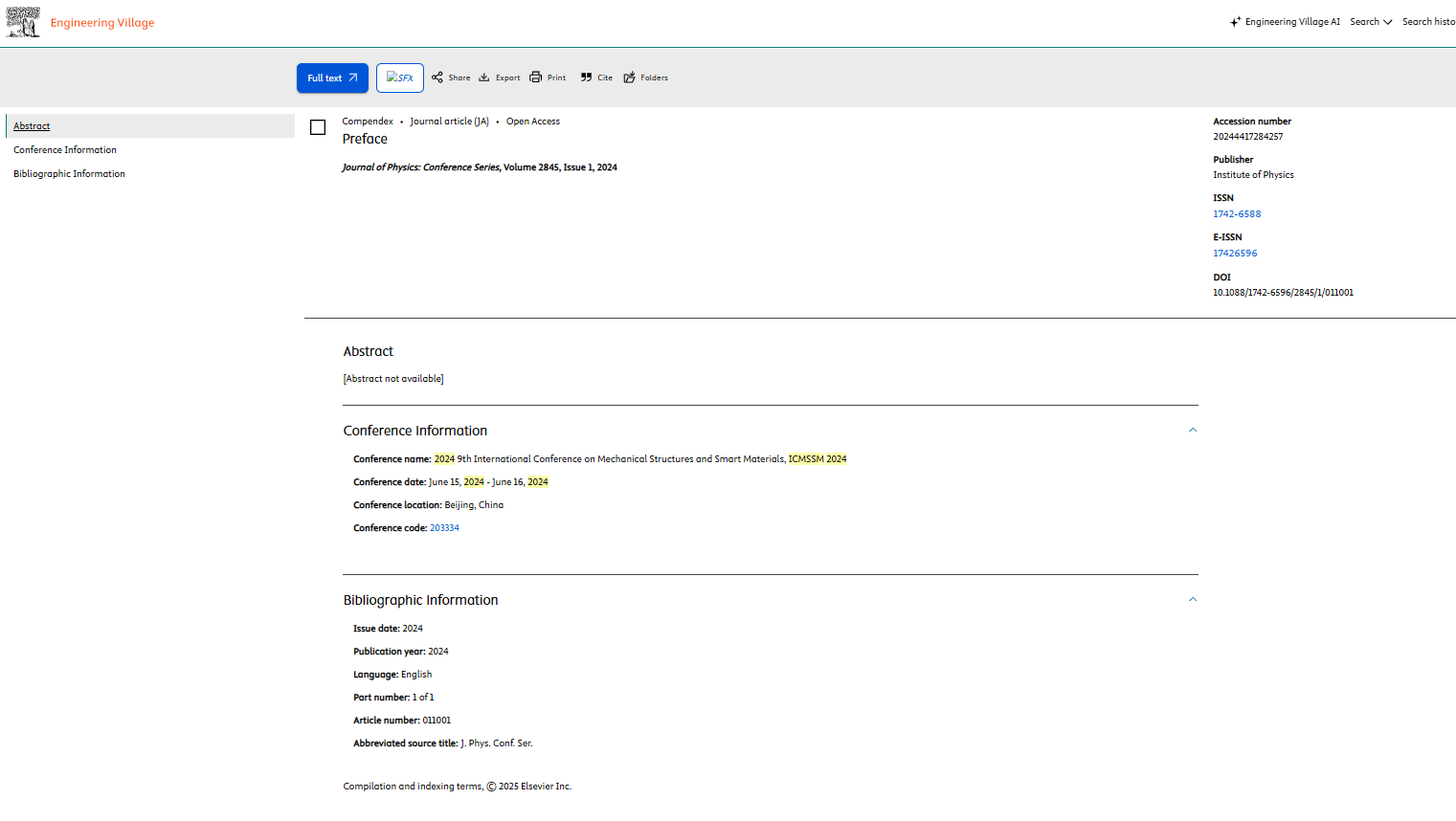Open the SFX link resolver button
The width and height of the screenshot is (1456, 821).
400,78
